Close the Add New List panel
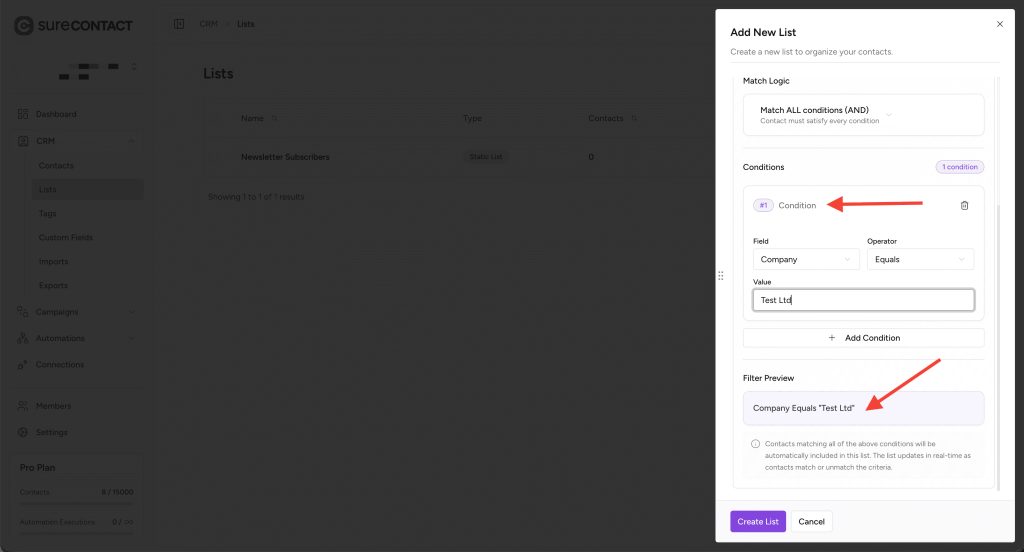 999,24
